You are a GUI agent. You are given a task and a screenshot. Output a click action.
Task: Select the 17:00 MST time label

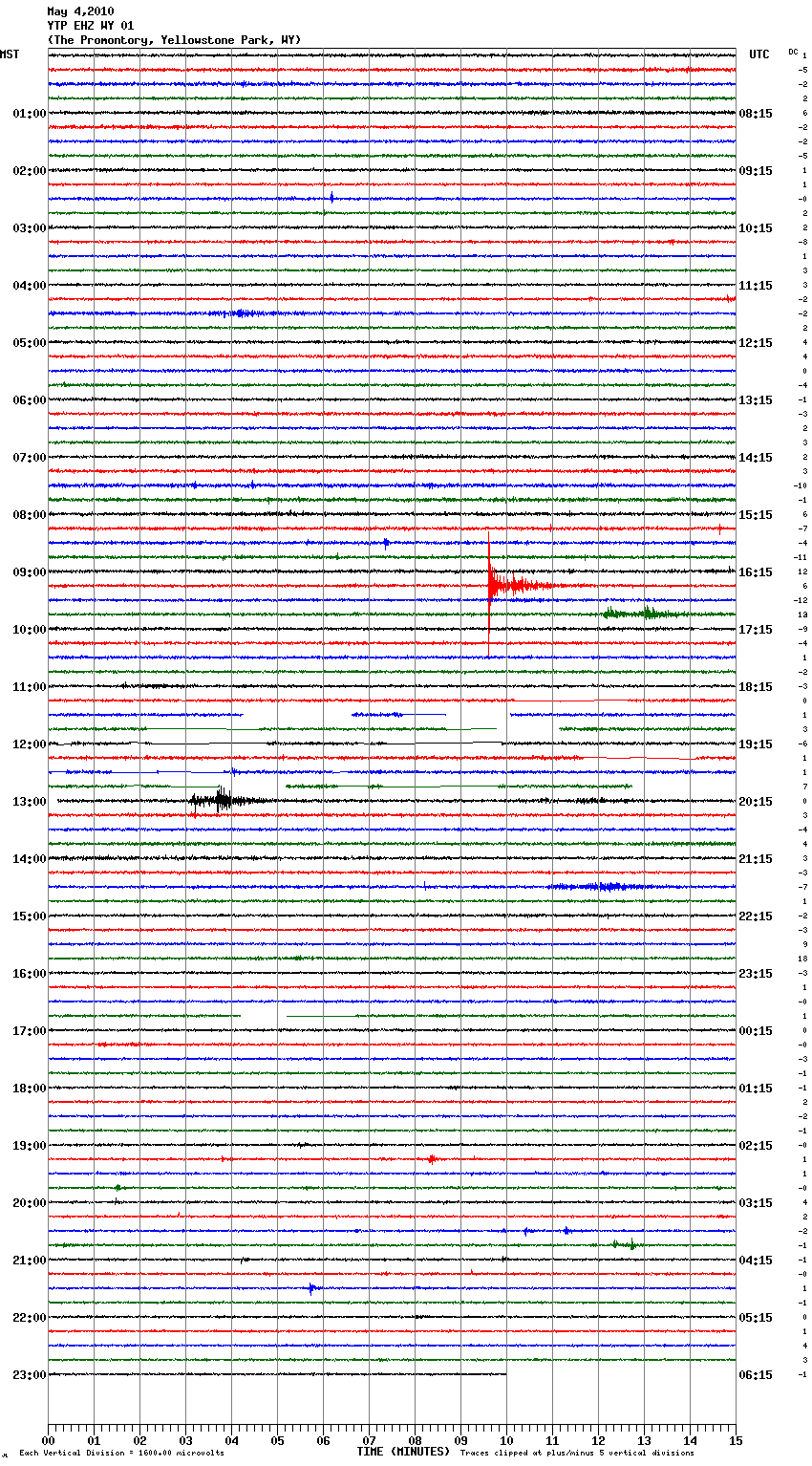[30, 1031]
